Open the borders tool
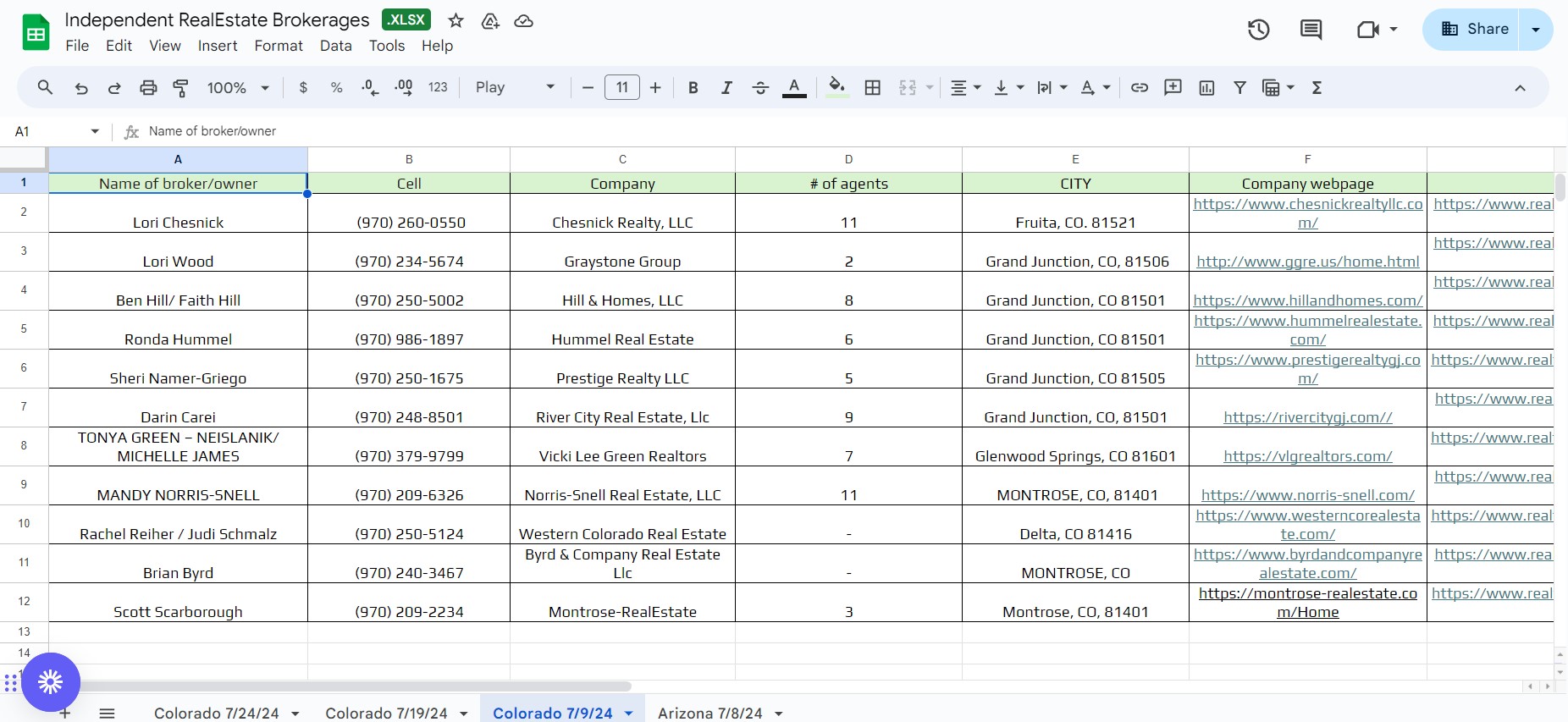The image size is (1568, 722). click(x=873, y=87)
